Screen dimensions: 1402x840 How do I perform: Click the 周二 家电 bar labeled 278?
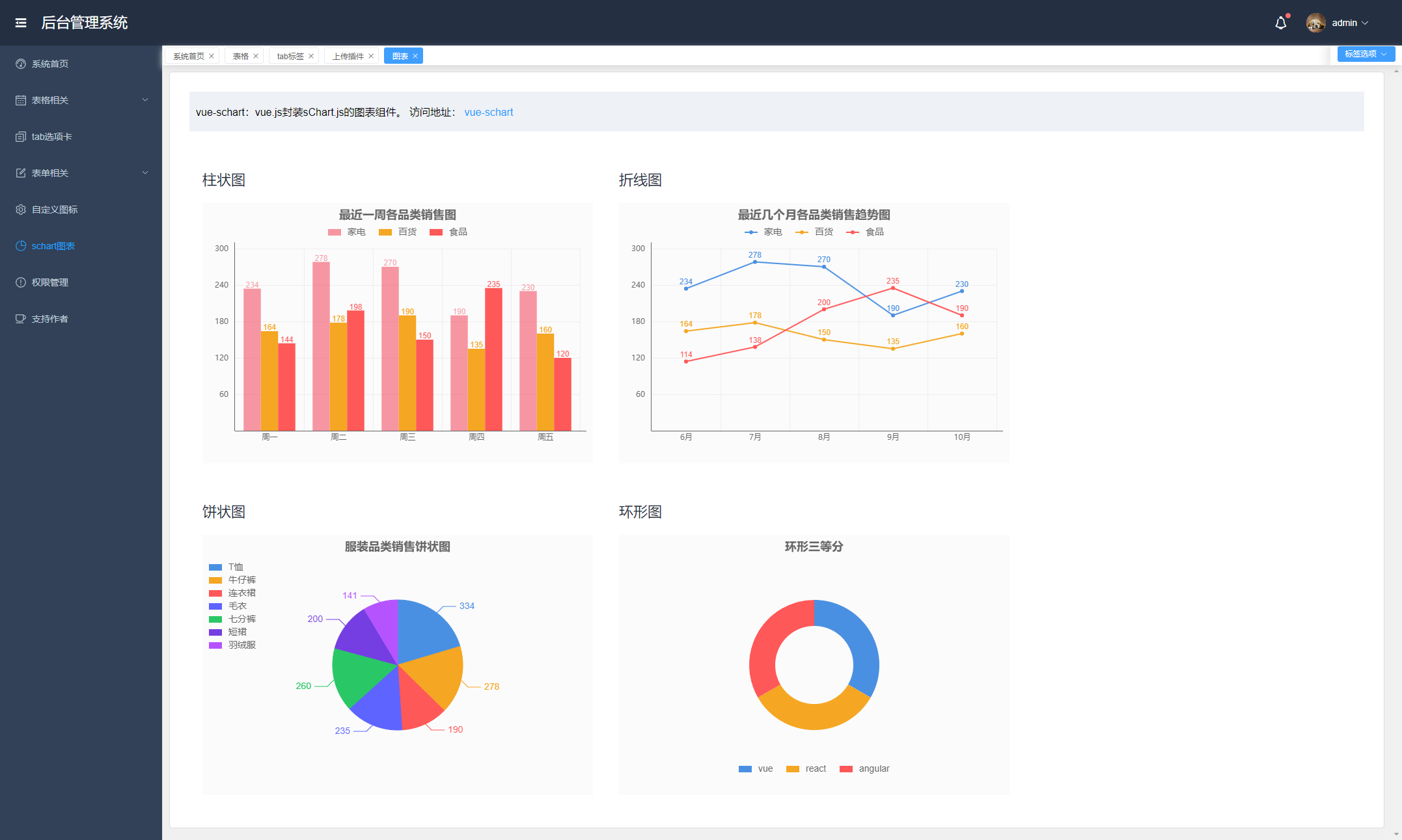321,346
